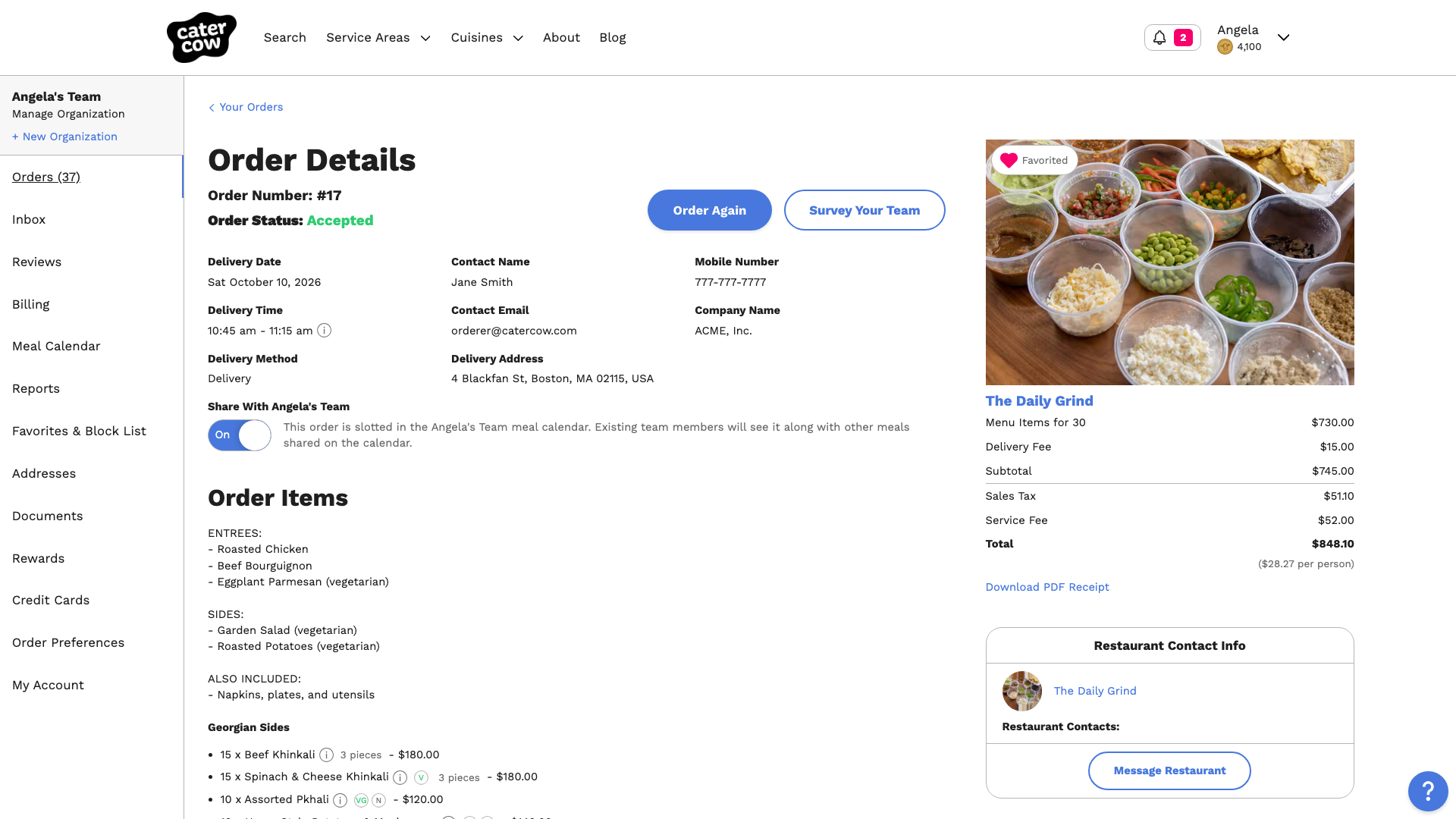Click vegetarian V badge on Spinach Khinkali
Viewport: 1456px width, 819px height.
click(422, 777)
